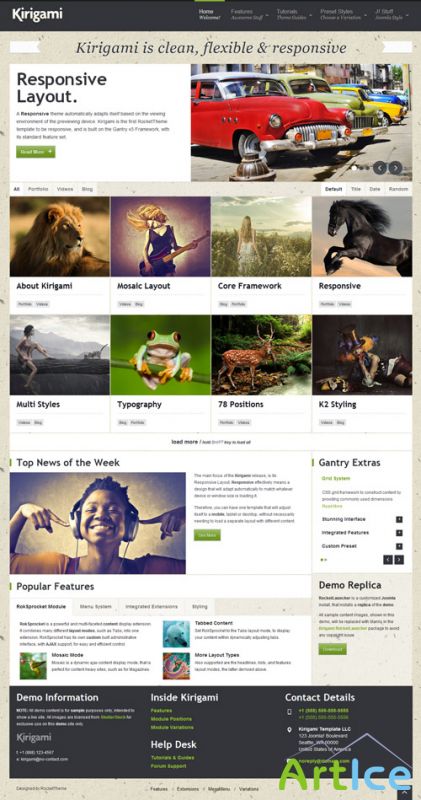The image size is (421, 800).
Task: Click the back-to-top arrow at page bottom
Action: (404, 793)
